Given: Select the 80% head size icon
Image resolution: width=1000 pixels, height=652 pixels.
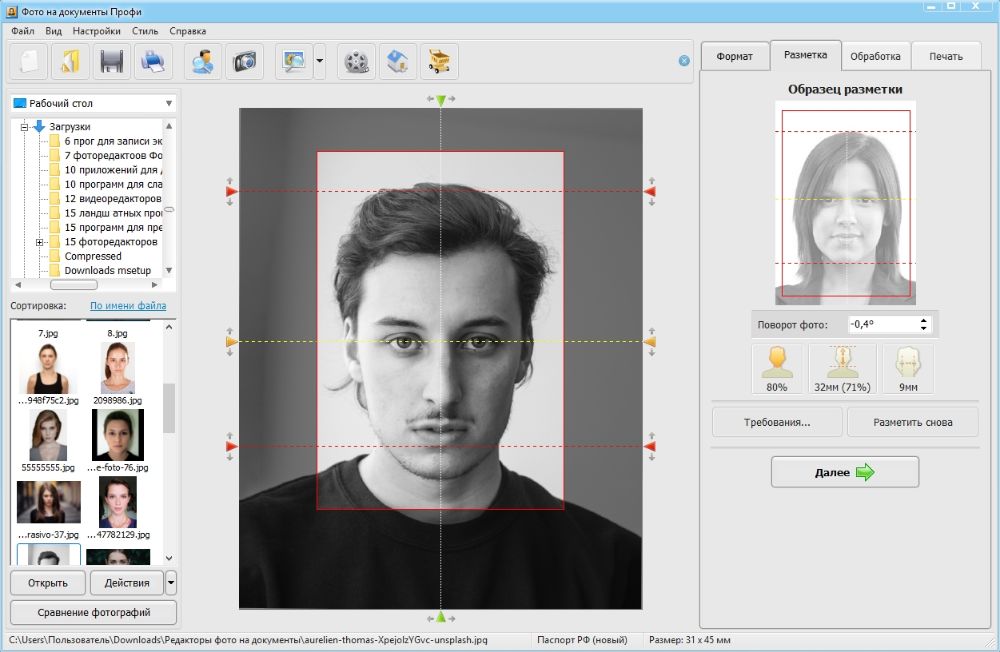Looking at the screenshot, I should 777,368.
